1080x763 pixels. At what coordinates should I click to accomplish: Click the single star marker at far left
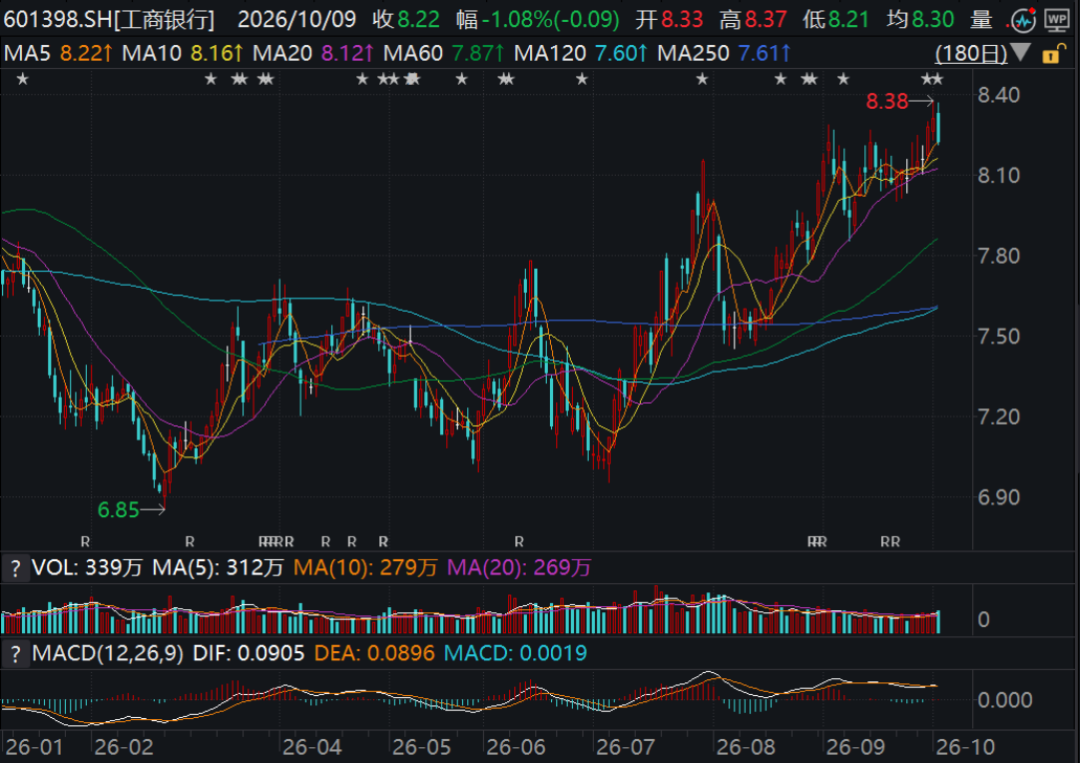tap(23, 79)
